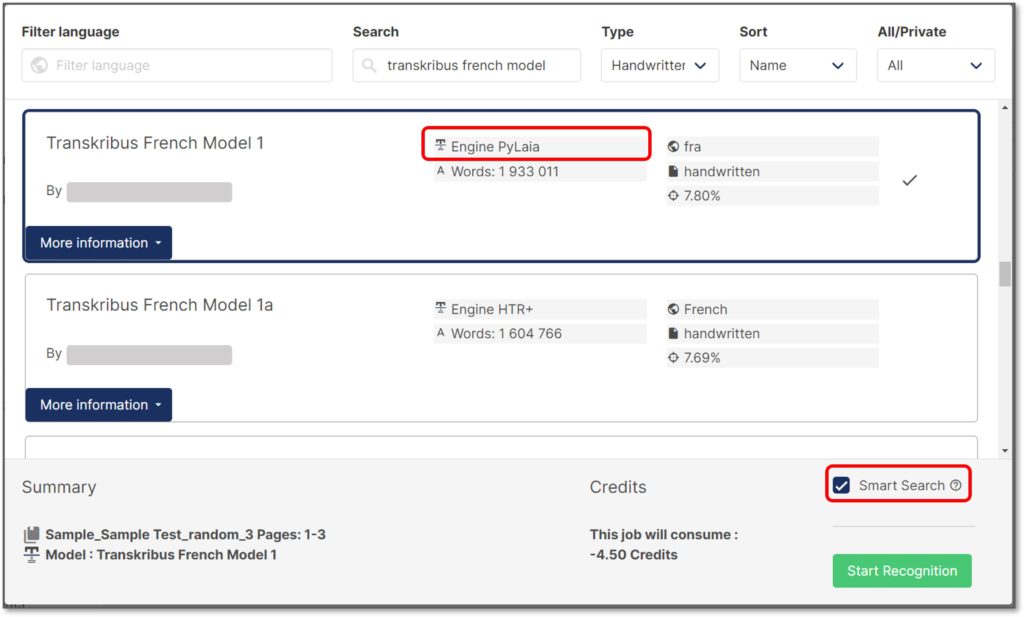Viewport: 1024px width, 617px height.
Task: Click Words: 1 933 011 text
Action: [505, 172]
